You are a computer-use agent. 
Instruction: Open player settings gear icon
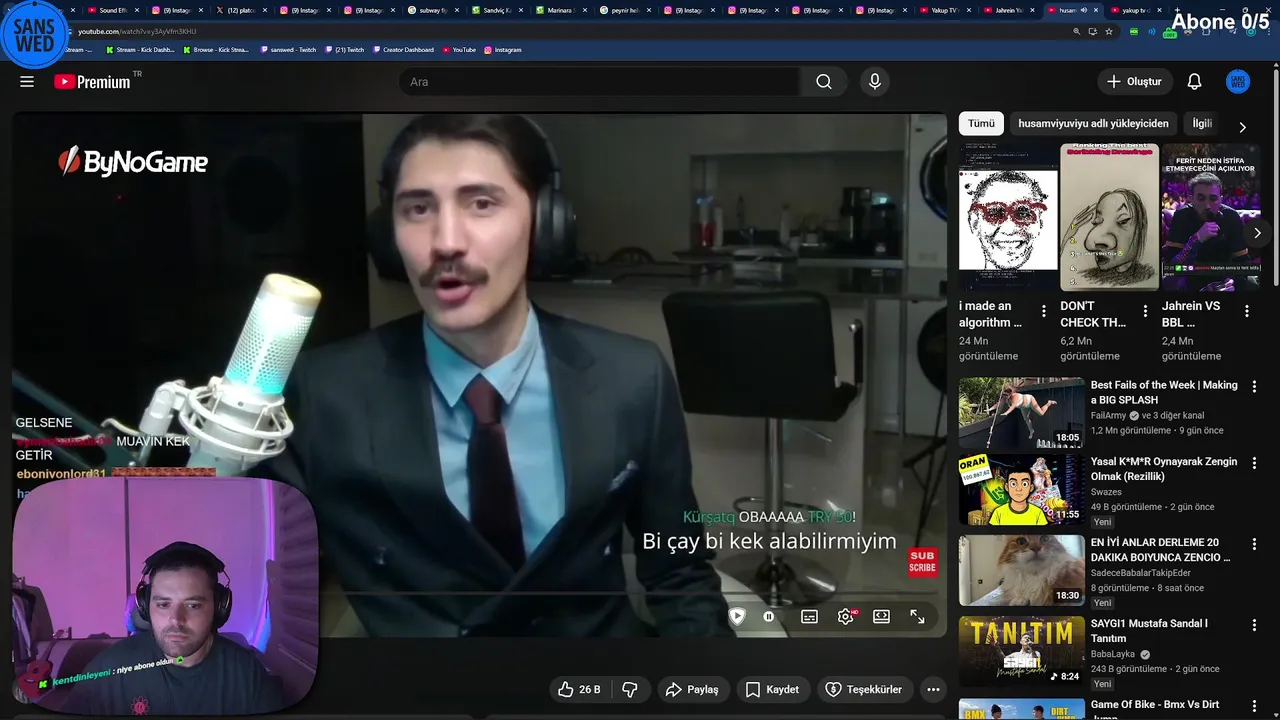point(846,617)
